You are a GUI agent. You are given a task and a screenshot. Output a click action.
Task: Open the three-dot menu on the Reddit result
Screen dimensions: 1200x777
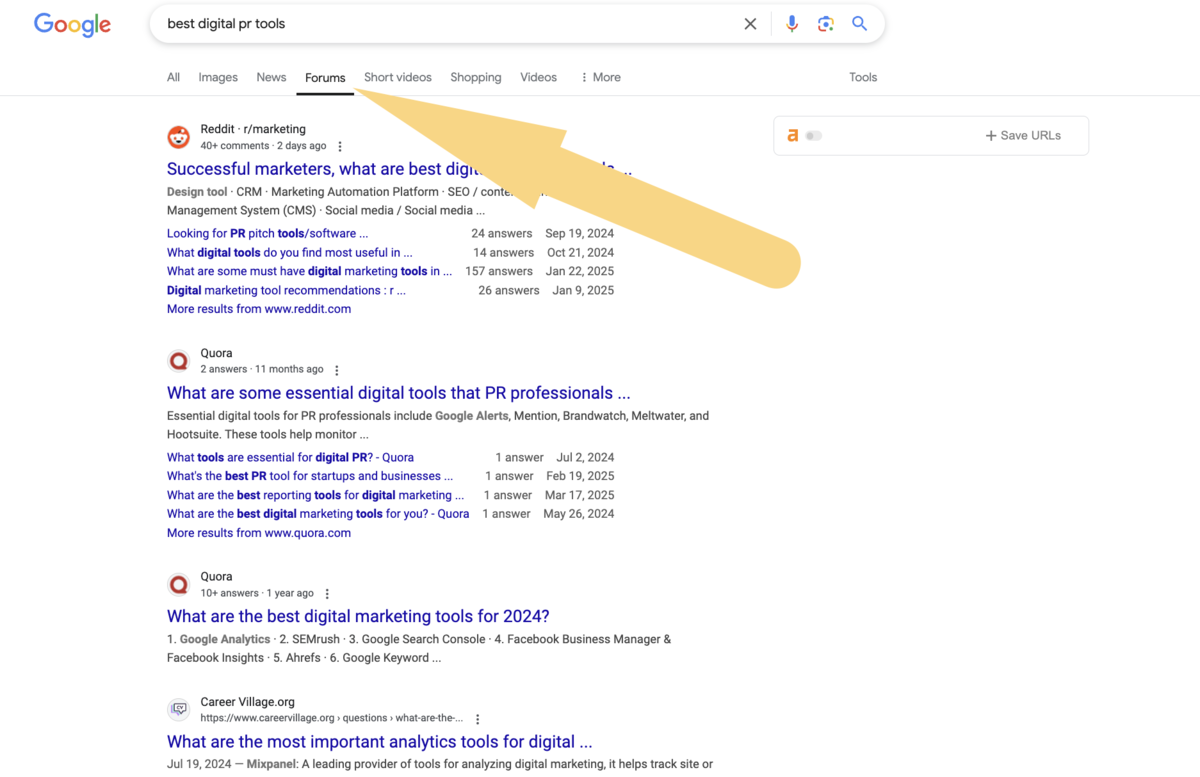coord(340,145)
